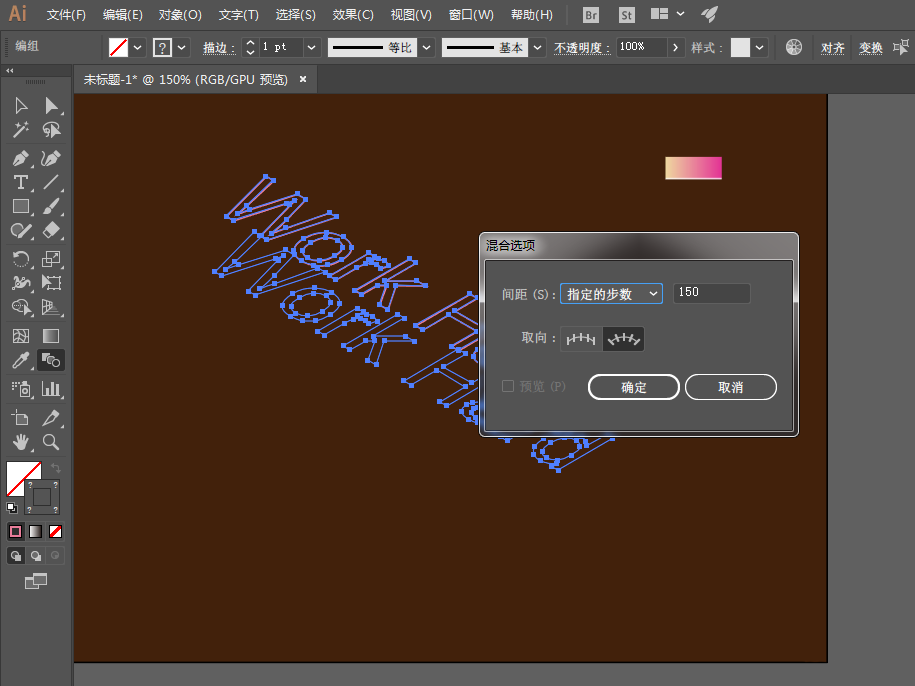Image resolution: width=915 pixels, height=686 pixels.
Task: Pick the Type tool
Action: [21, 182]
